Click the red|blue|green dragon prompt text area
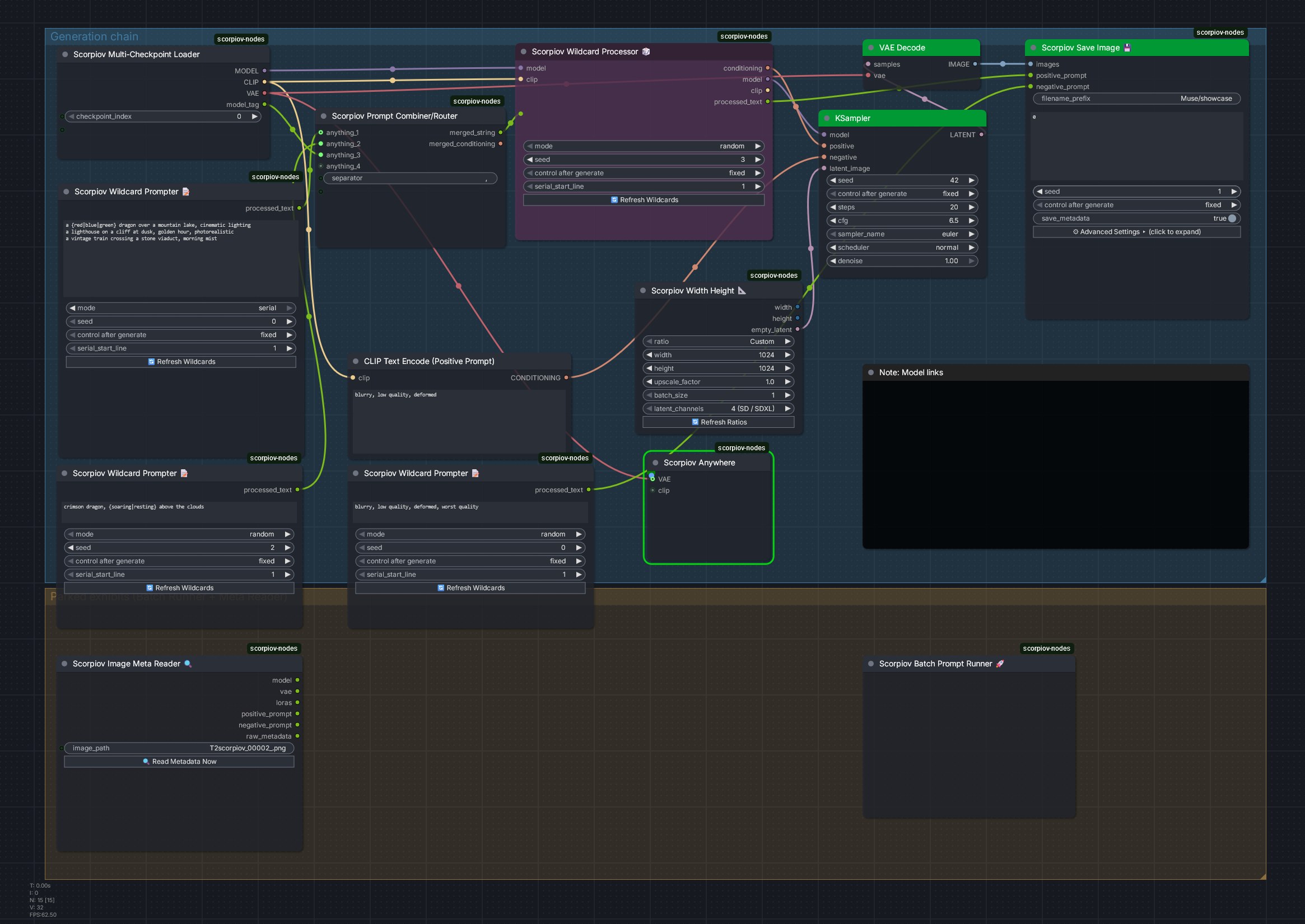Viewport: 1305px width, 924px height. pyautogui.click(x=181, y=258)
